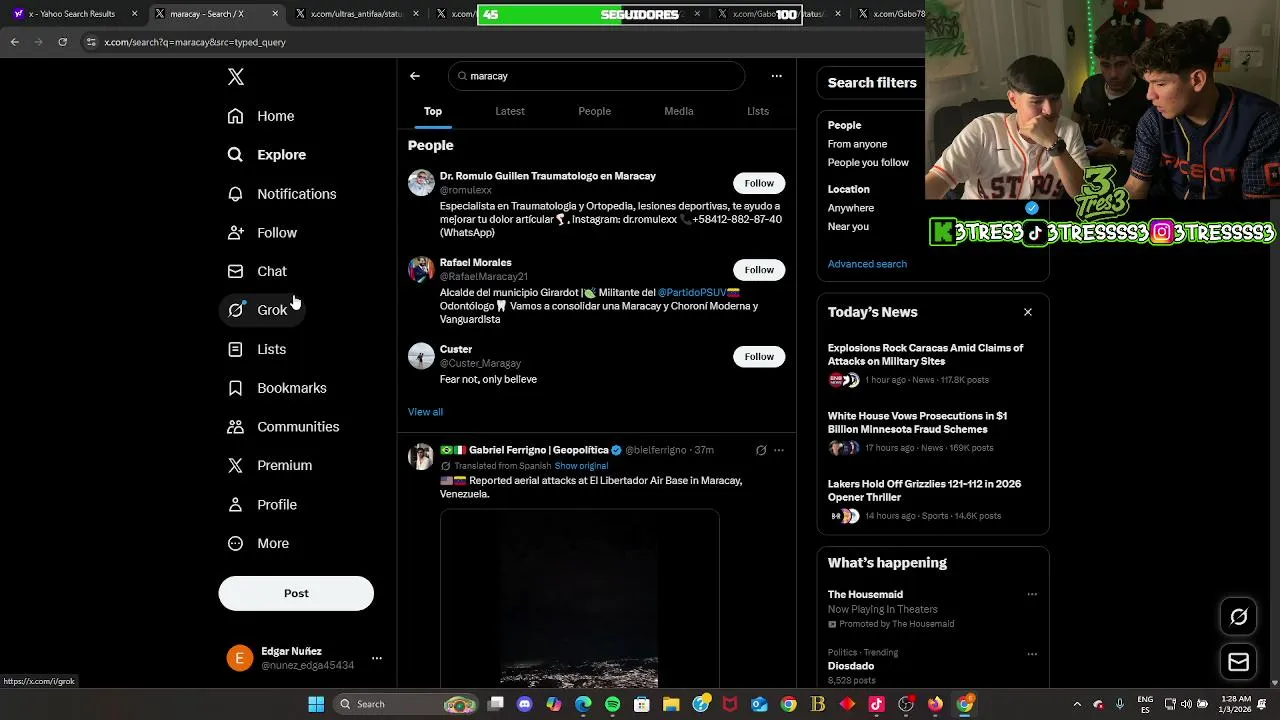Image resolution: width=1280 pixels, height=720 pixels.
Task: Select the Anywhere location filter
Action: pyautogui.click(x=851, y=208)
